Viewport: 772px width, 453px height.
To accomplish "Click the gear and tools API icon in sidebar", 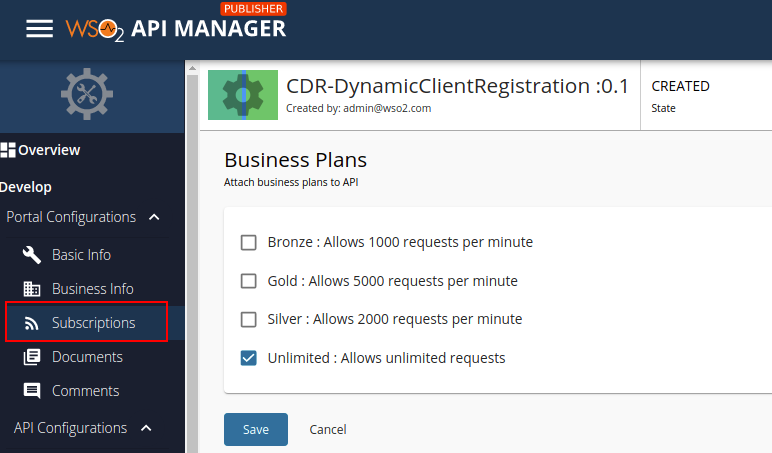I will 87,94.
